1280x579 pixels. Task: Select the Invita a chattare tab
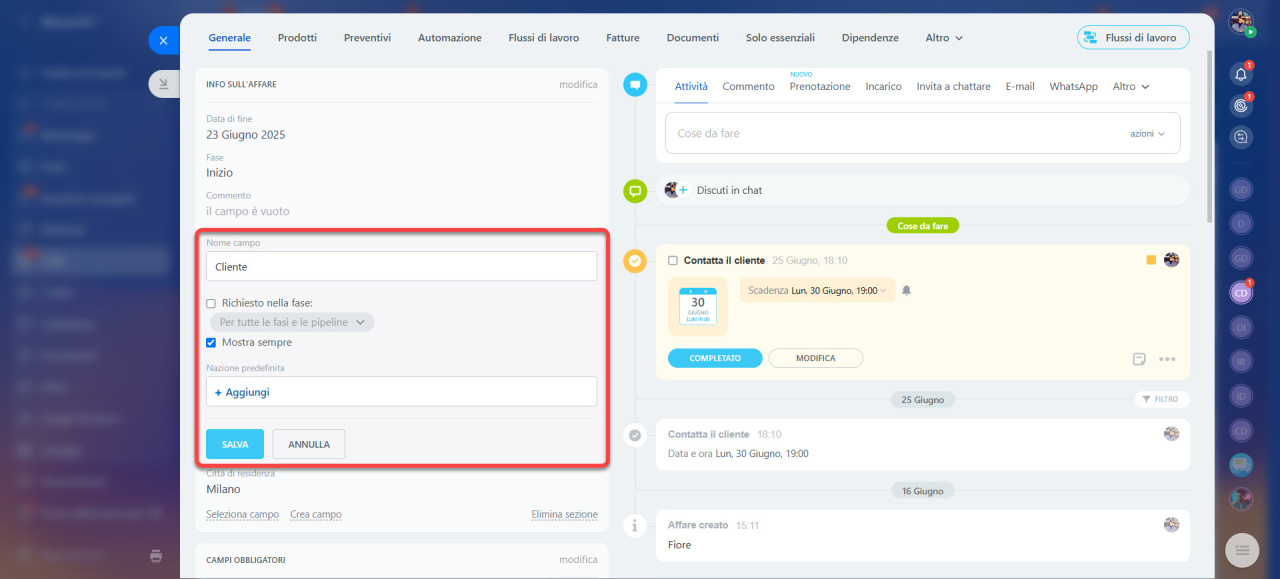point(954,87)
